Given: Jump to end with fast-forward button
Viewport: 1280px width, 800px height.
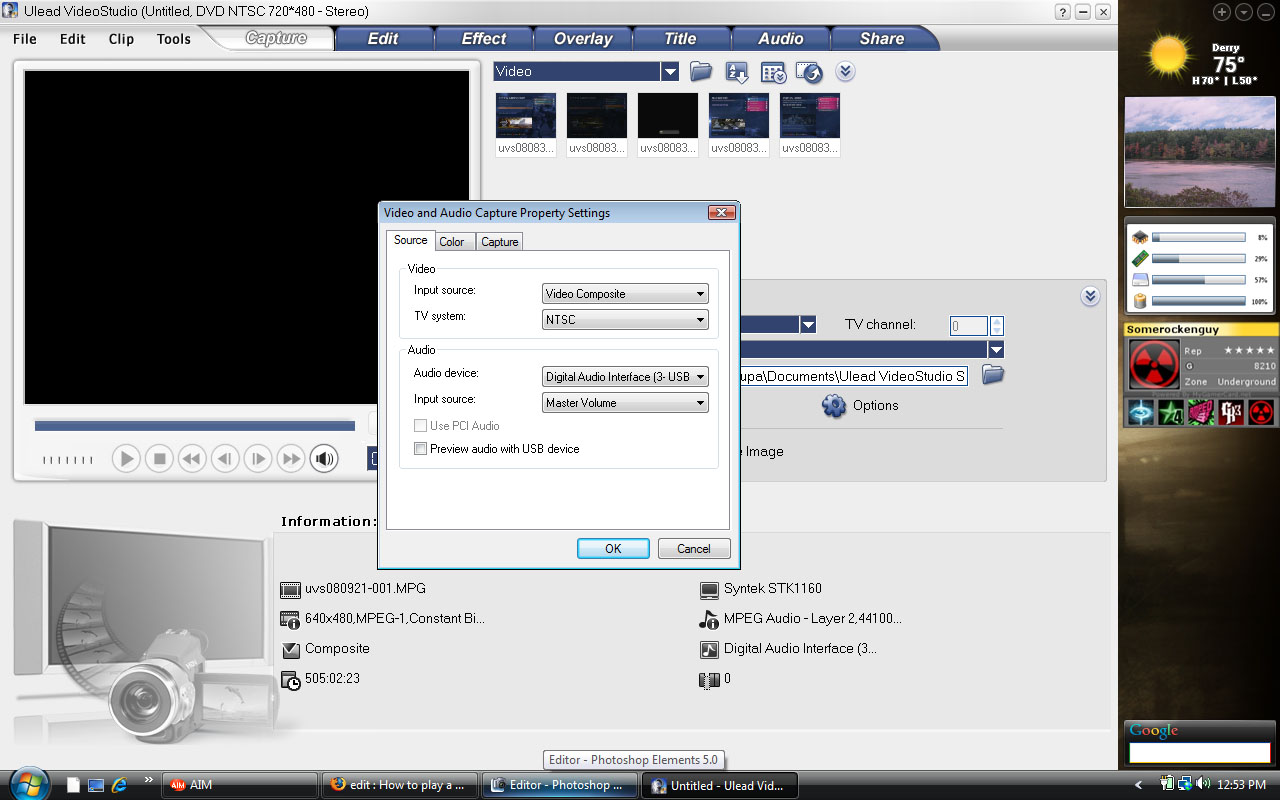Looking at the screenshot, I should (291, 459).
